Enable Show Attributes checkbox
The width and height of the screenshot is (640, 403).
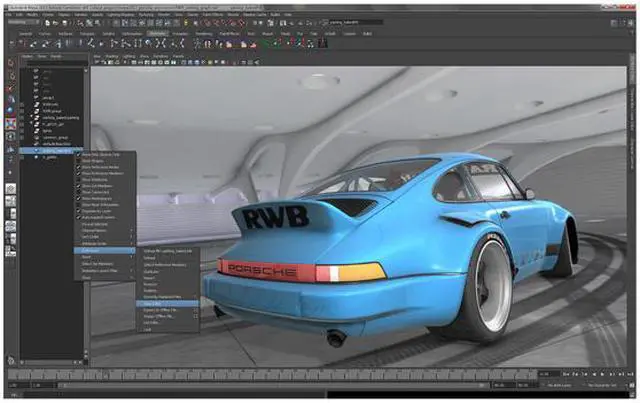pyautogui.click(x=78, y=180)
